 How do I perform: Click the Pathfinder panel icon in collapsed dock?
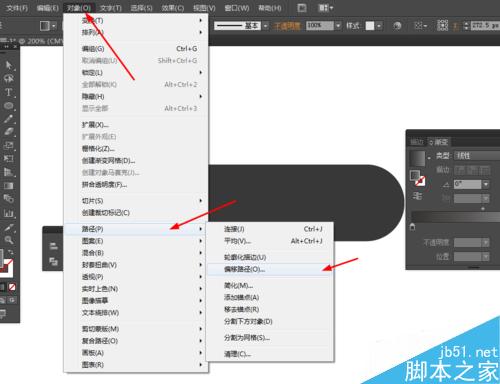(x=53, y=261)
